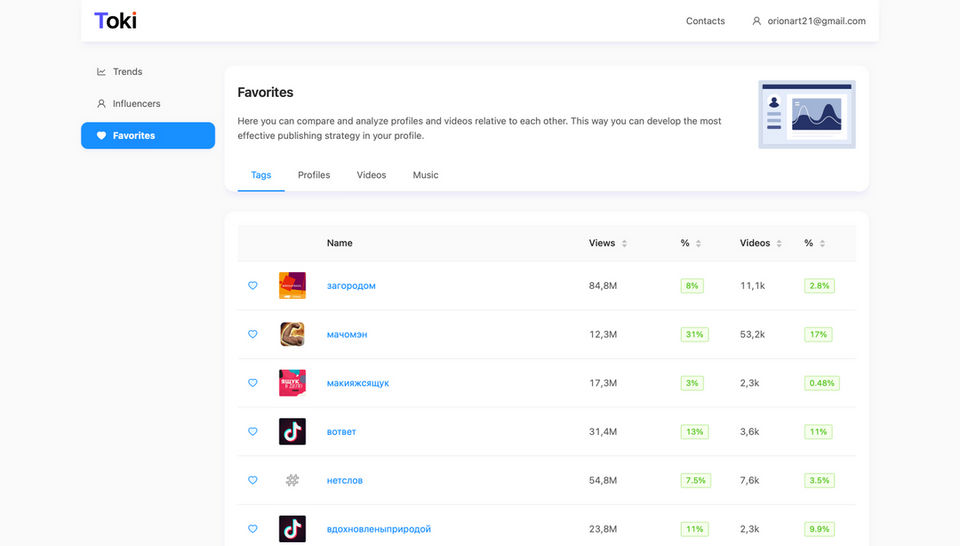This screenshot has height=546, width=960.
Task: Open the мачомэн tag link
Action: (347, 334)
